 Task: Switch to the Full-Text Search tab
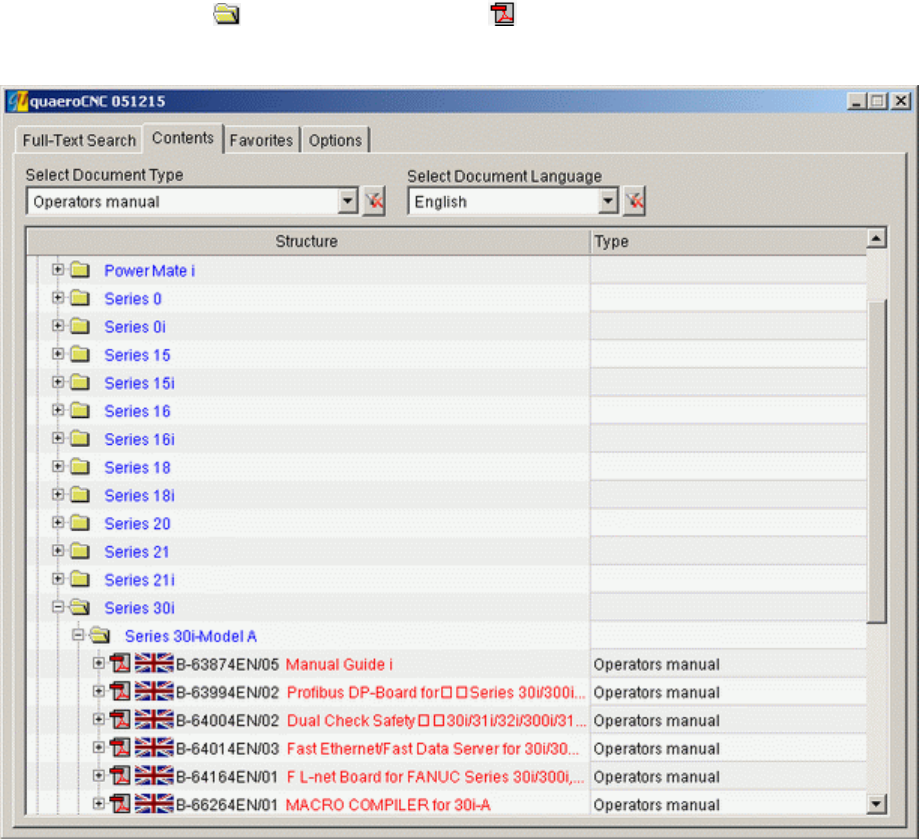click(x=79, y=141)
